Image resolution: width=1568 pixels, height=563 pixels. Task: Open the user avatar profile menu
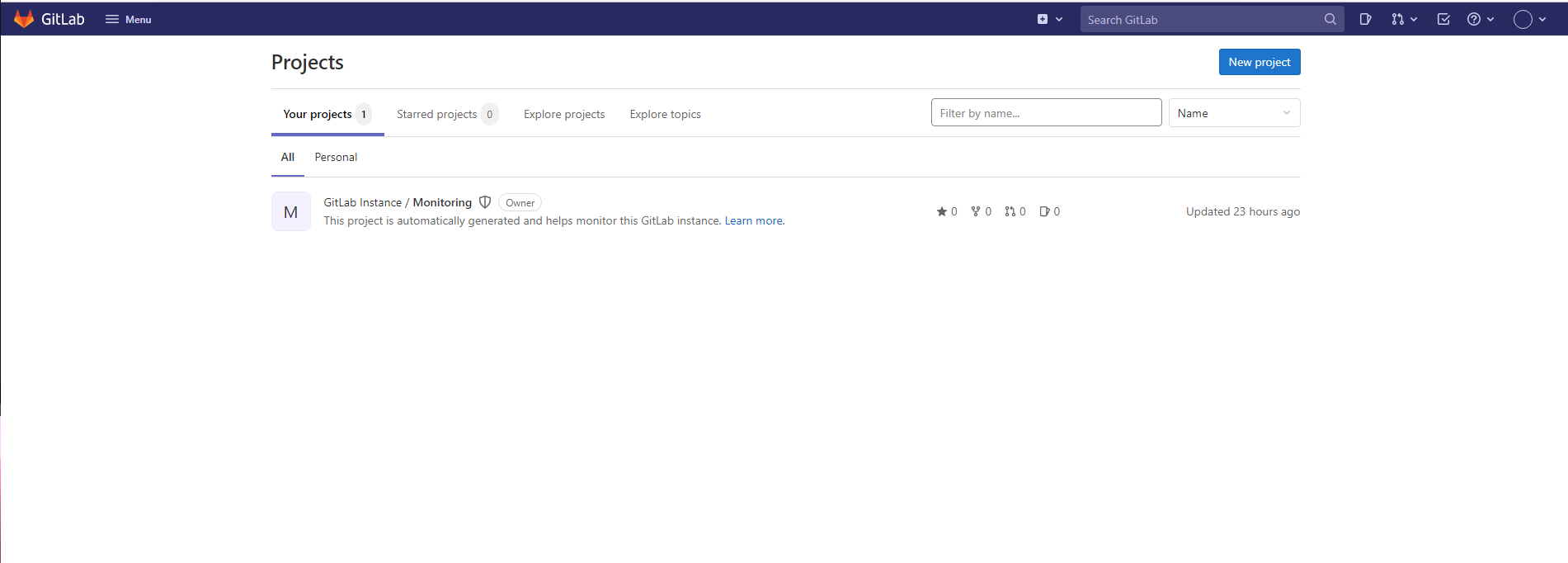click(x=1529, y=19)
